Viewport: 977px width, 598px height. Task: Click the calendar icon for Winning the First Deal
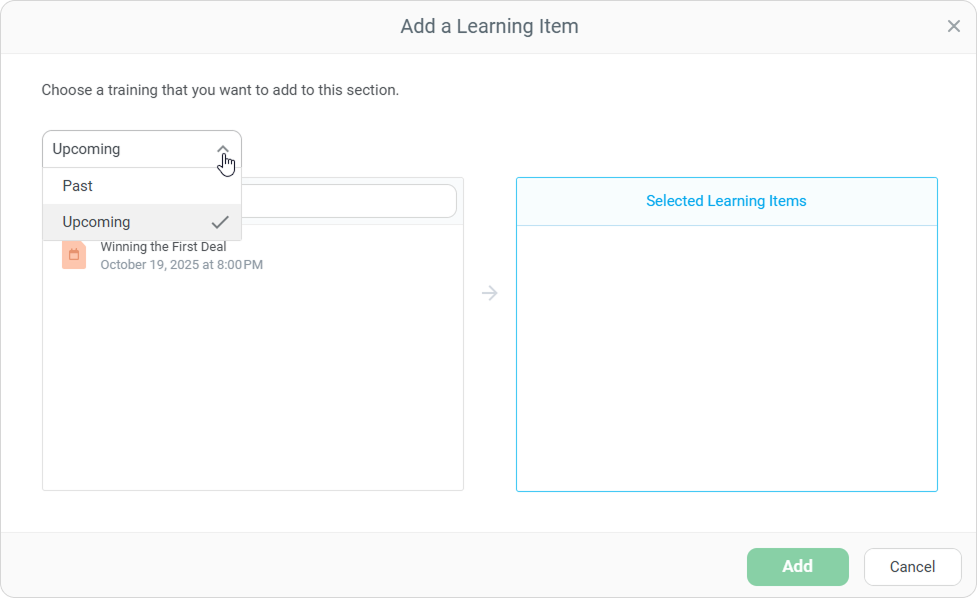click(73, 255)
